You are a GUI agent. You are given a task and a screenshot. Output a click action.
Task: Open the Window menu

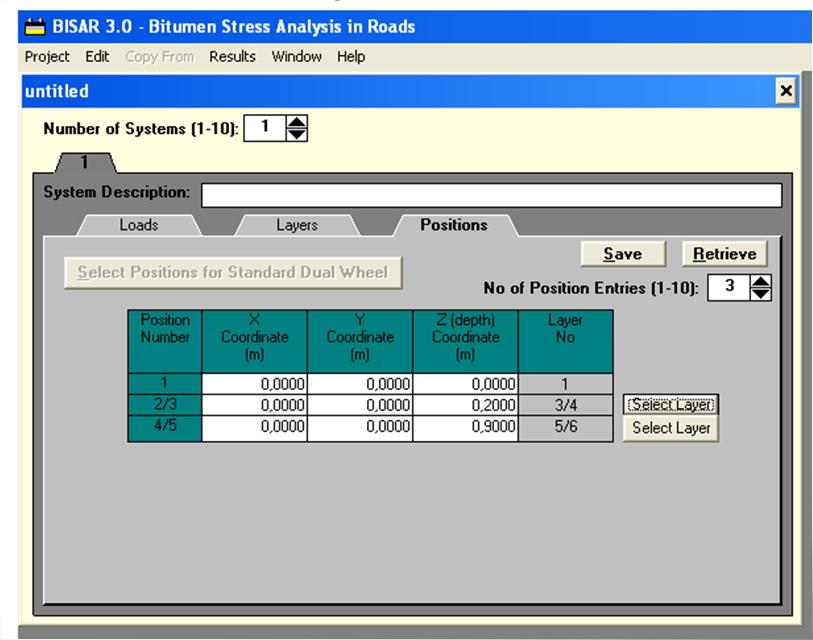(x=297, y=57)
